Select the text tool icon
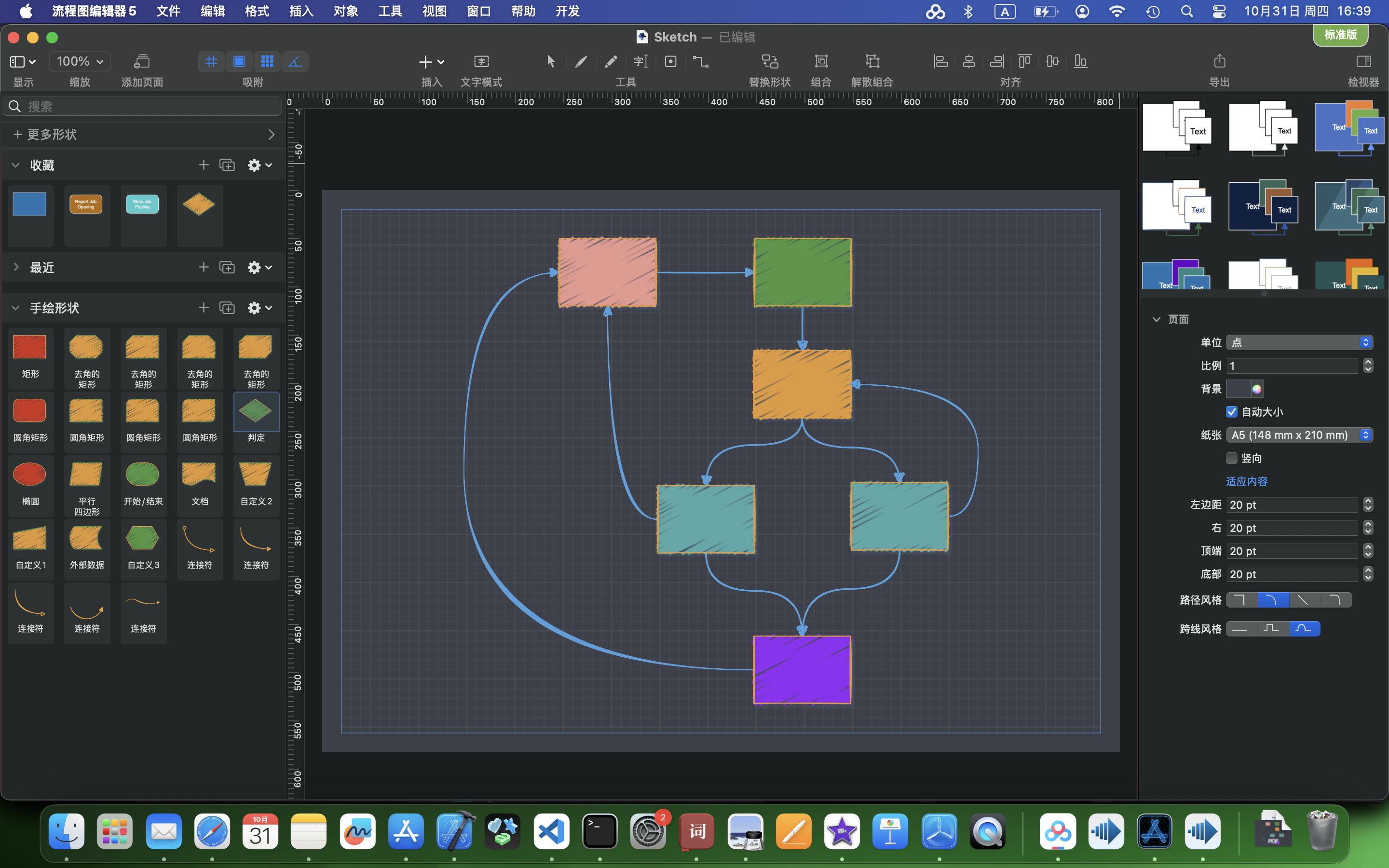The width and height of the screenshot is (1389, 868). [x=640, y=61]
